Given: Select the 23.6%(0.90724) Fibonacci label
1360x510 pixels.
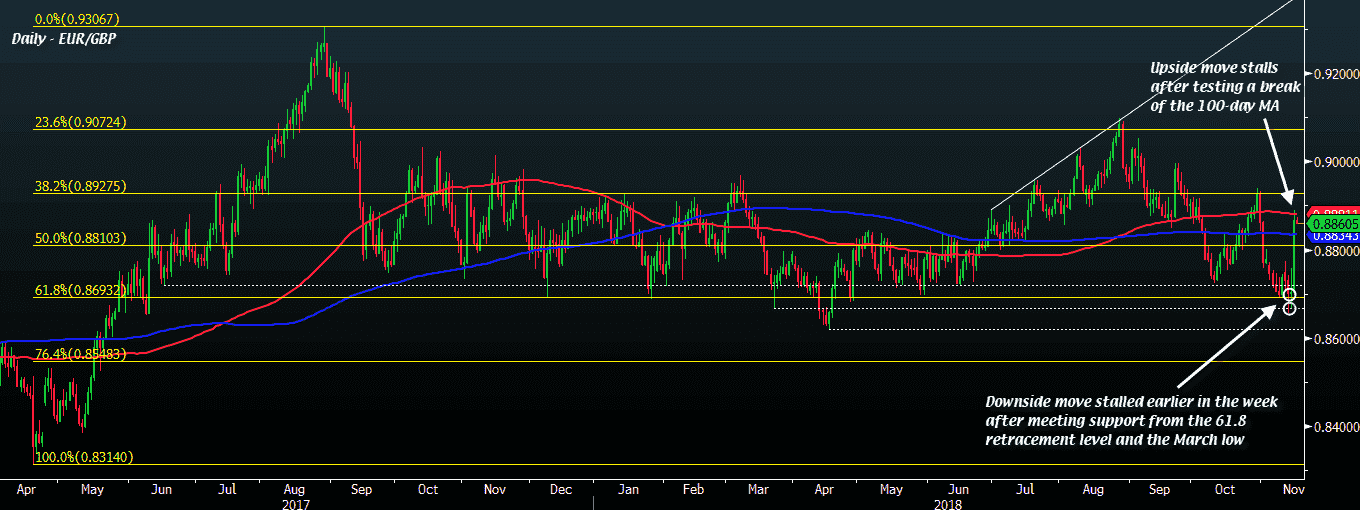Looking at the screenshot, I should pyautogui.click(x=82, y=123).
